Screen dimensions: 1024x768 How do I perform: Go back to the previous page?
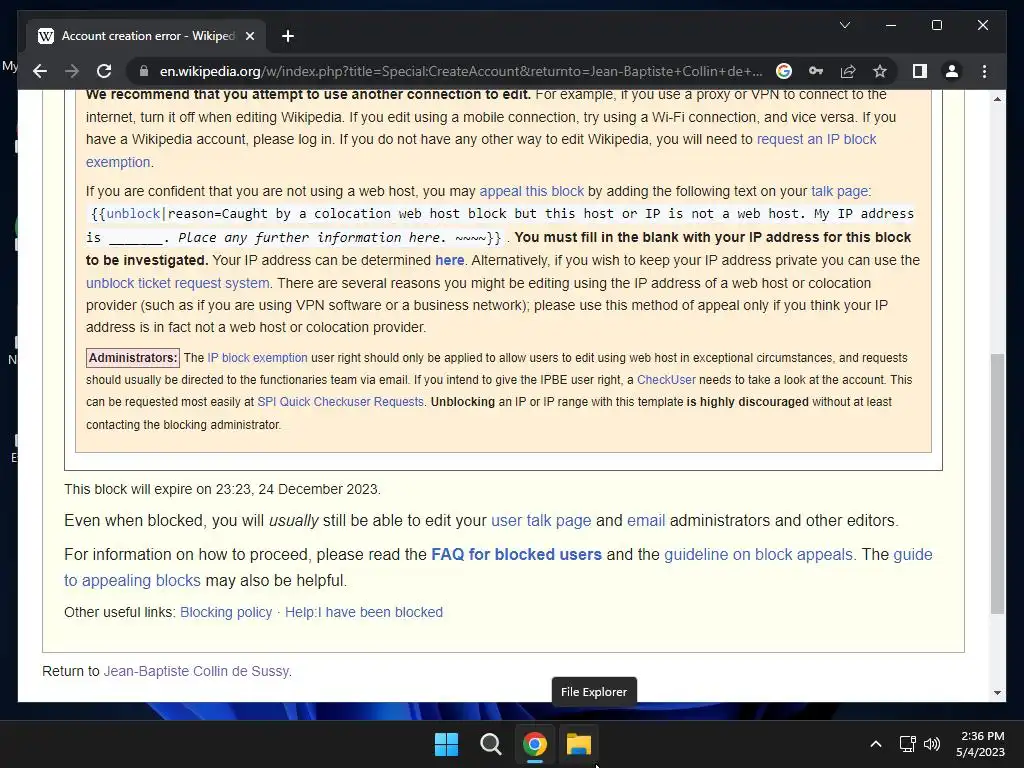pyautogui.click(x=40, y=71)
